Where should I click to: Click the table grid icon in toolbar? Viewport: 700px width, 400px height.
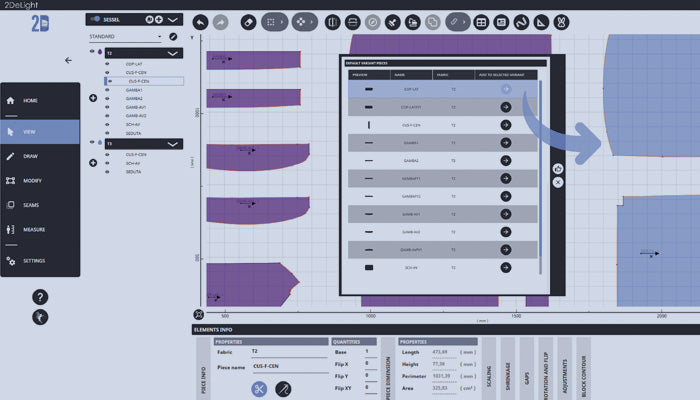tap(481, 21)
